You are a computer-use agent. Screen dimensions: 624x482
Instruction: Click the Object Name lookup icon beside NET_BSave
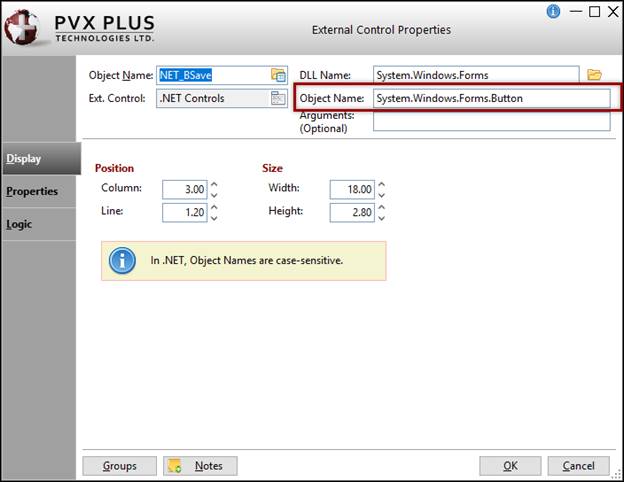[278, 75]
